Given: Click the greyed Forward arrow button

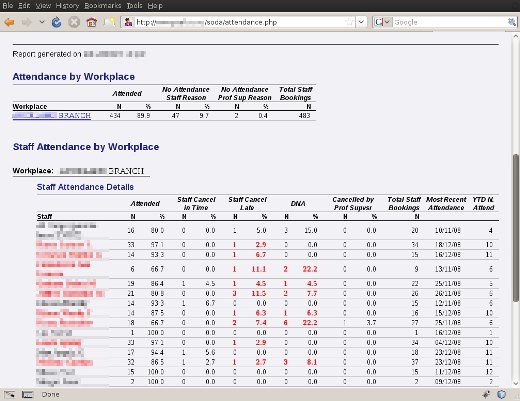Looking at the screenshot, I should click(x=27, y=22).
